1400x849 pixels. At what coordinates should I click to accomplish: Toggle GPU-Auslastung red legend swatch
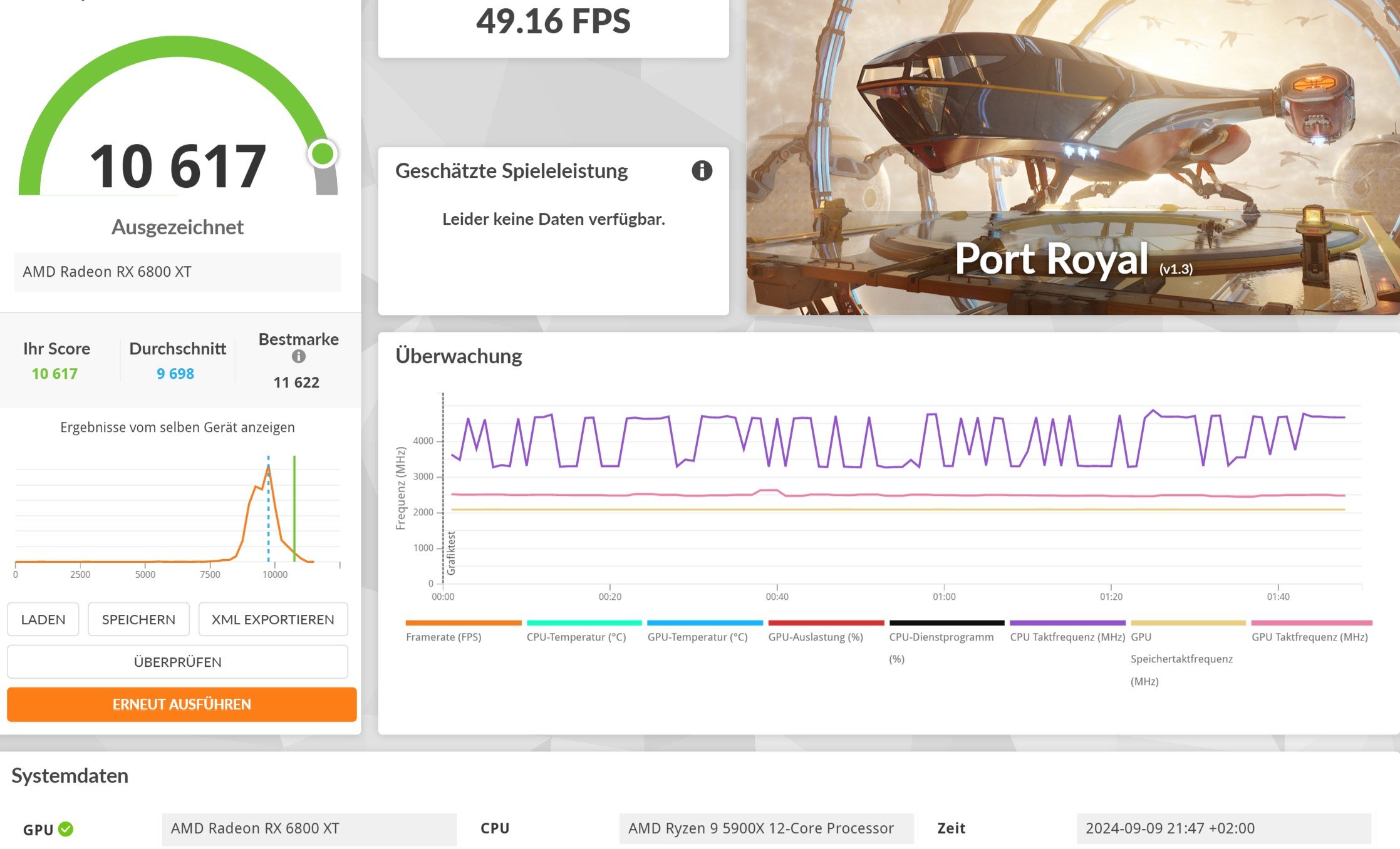(826, 623)
